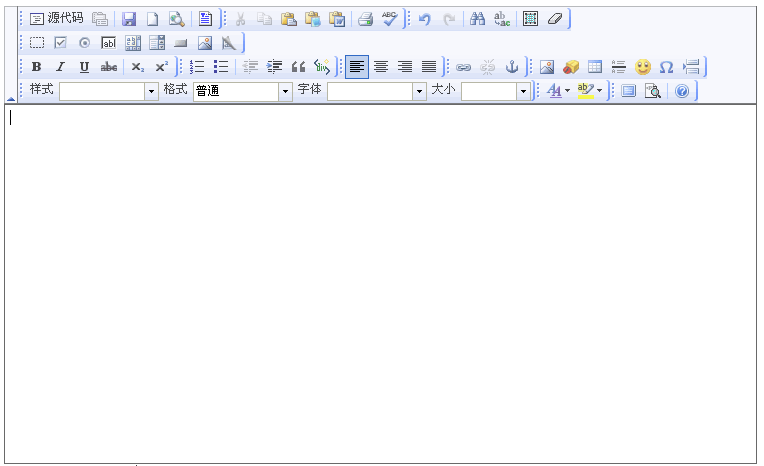Insert an image from editing toolbar
Viewport: 764px width, 466px height.
point(547,67)
